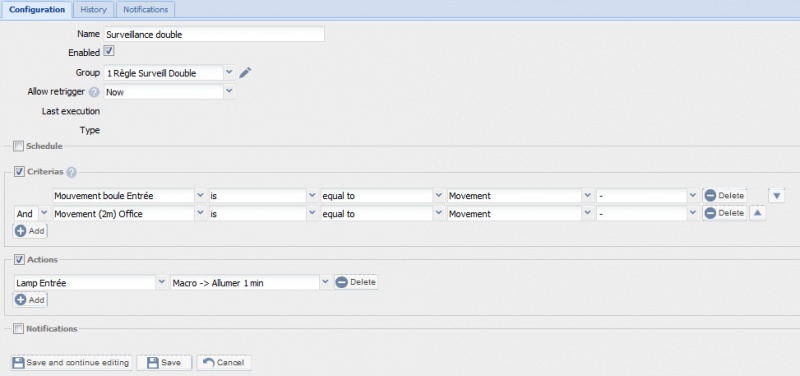Viewport: 800px width, 376px height.
Task: Delete the Lamp Entrée action
Action: click(x=356, y=282)
